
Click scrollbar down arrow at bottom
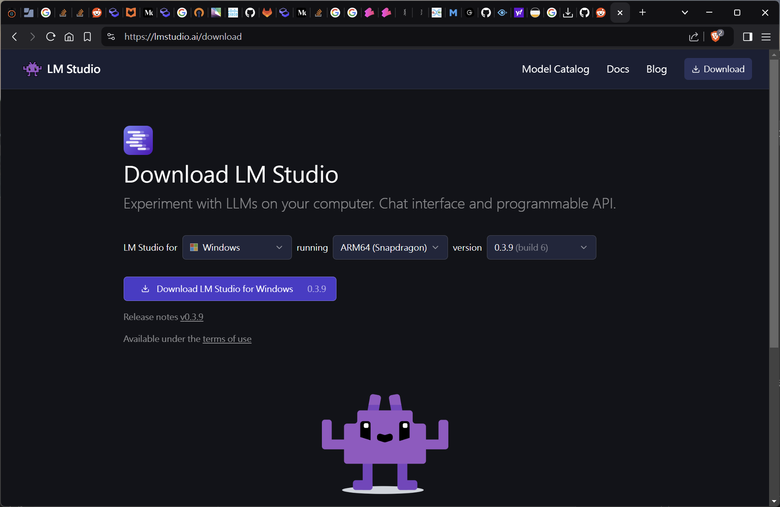(x=774, y=502)
